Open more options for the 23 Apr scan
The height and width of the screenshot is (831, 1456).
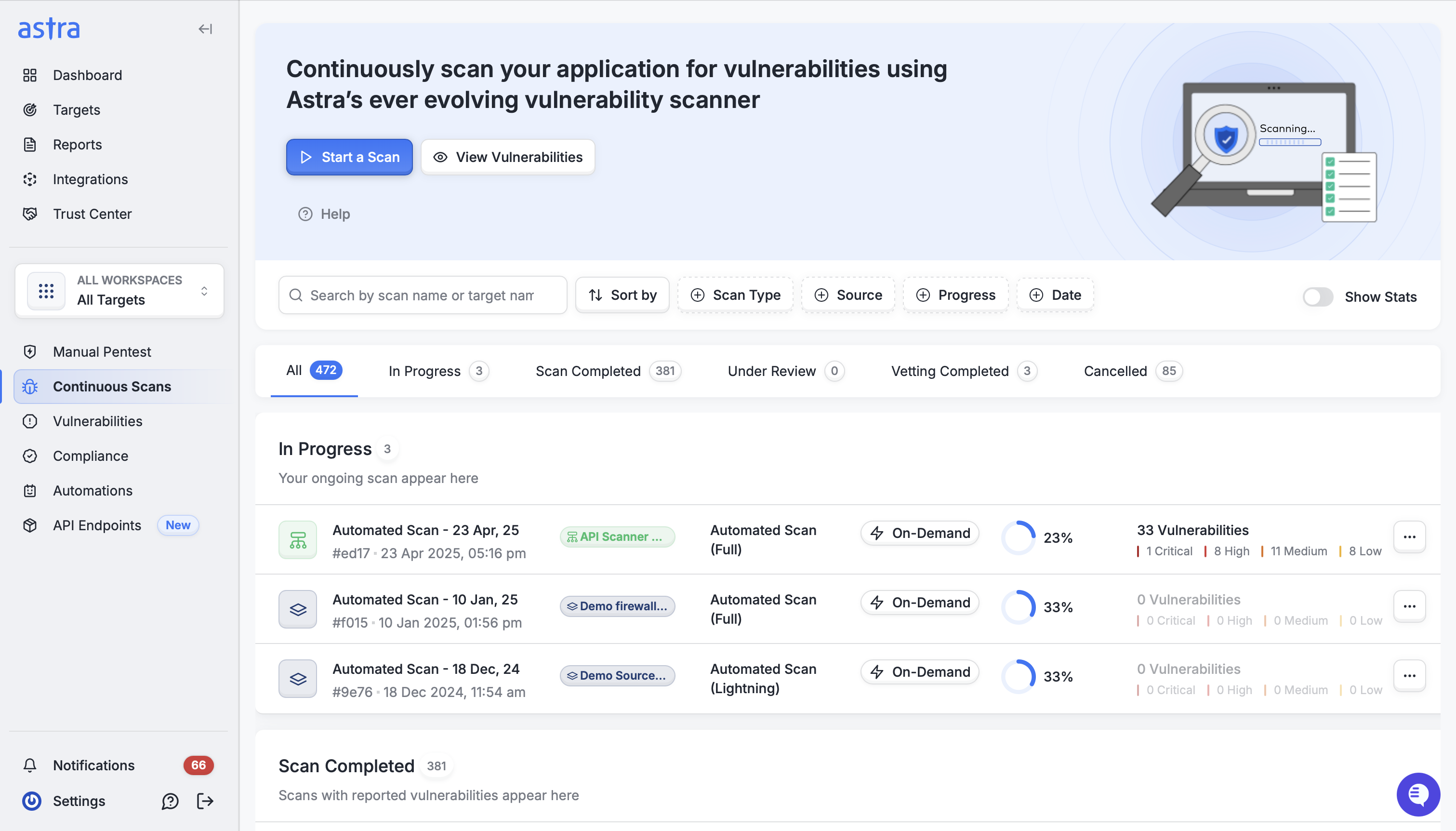[x=1409, y=537]
